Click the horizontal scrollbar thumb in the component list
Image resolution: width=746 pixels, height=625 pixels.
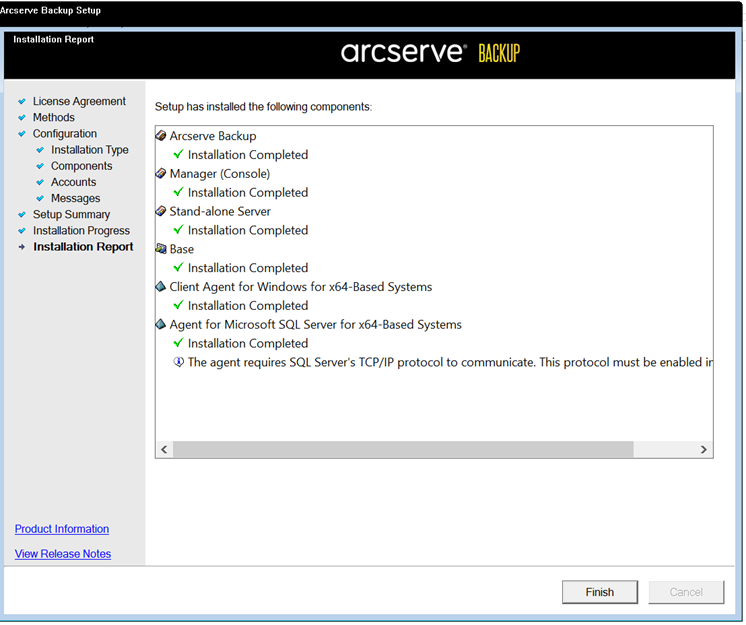(x=403, y=449)
